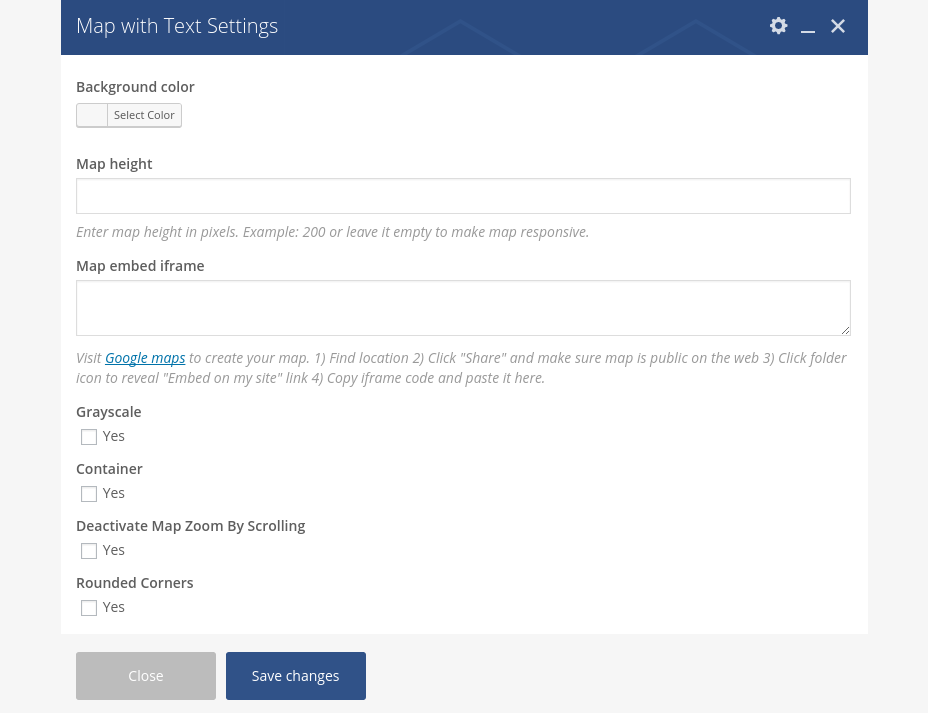Click the Background color swatch preview
928x713 pixels.
(x=92, y=115)
